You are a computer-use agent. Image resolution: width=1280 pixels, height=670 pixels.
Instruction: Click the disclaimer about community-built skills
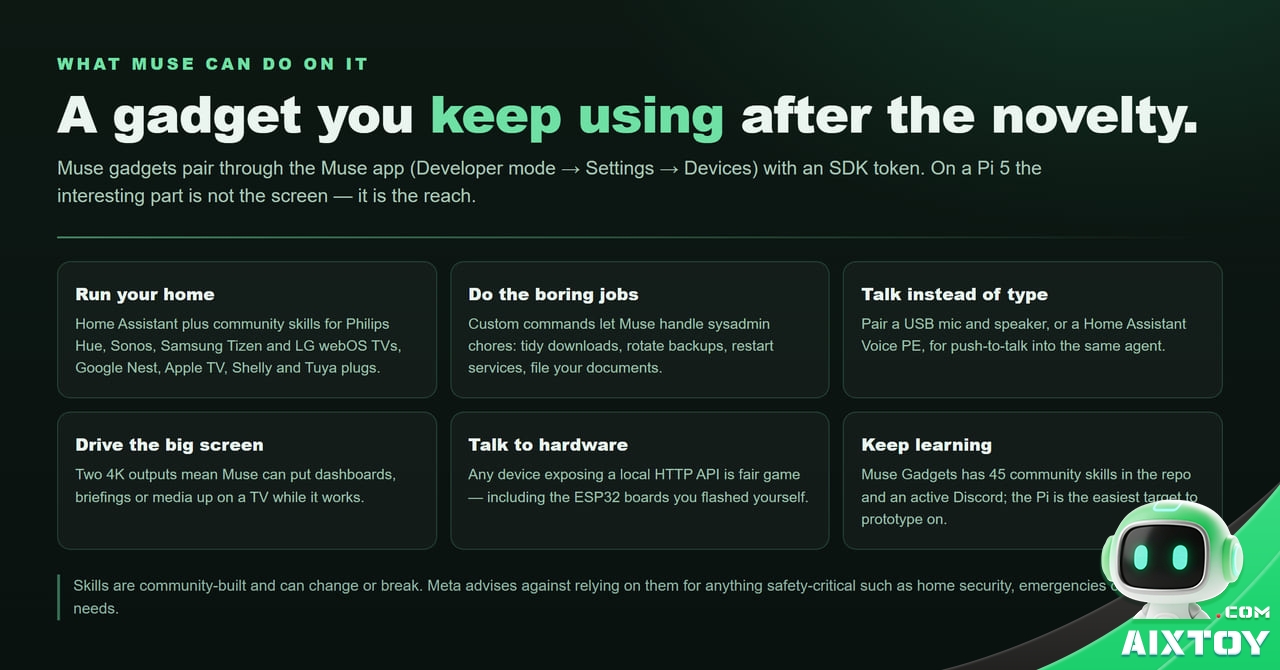[x=596, y=596]
